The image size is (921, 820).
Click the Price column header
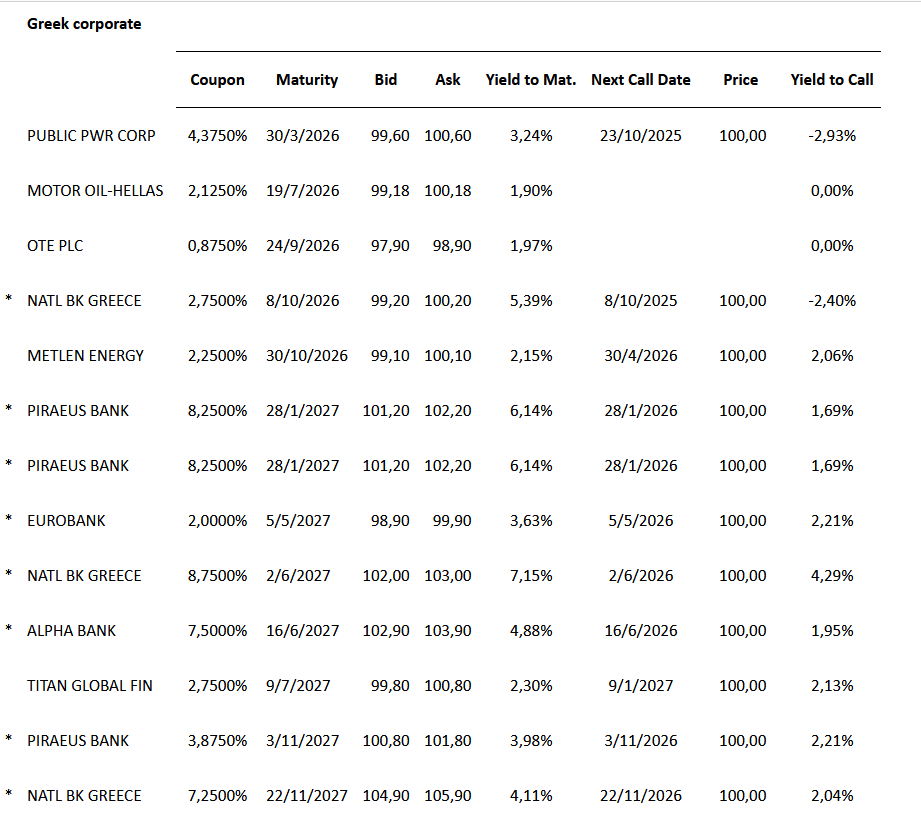click(x=741, y=80)
